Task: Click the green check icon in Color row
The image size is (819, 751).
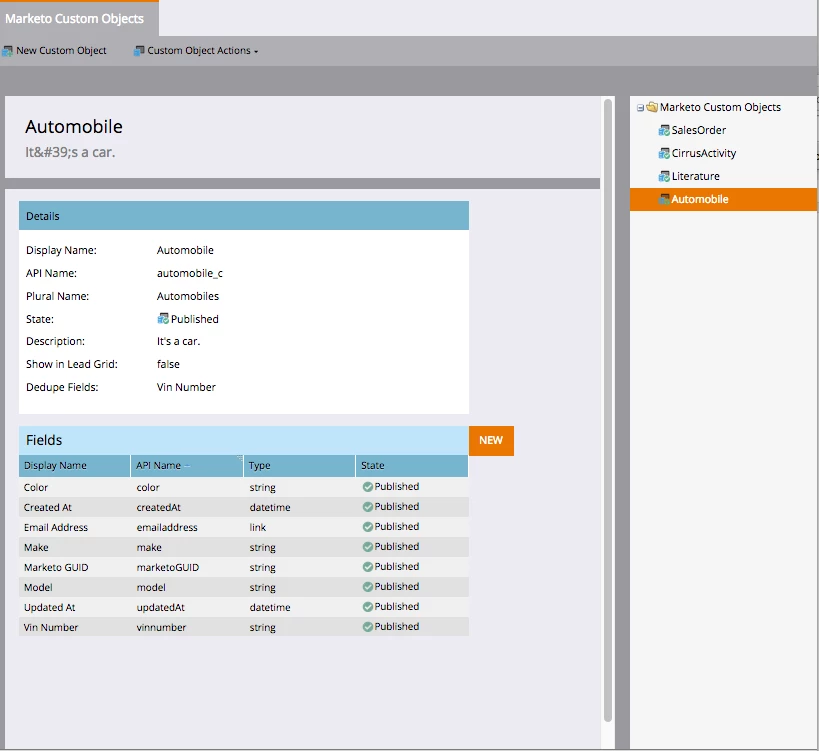Action: click(x=368, y=487)
